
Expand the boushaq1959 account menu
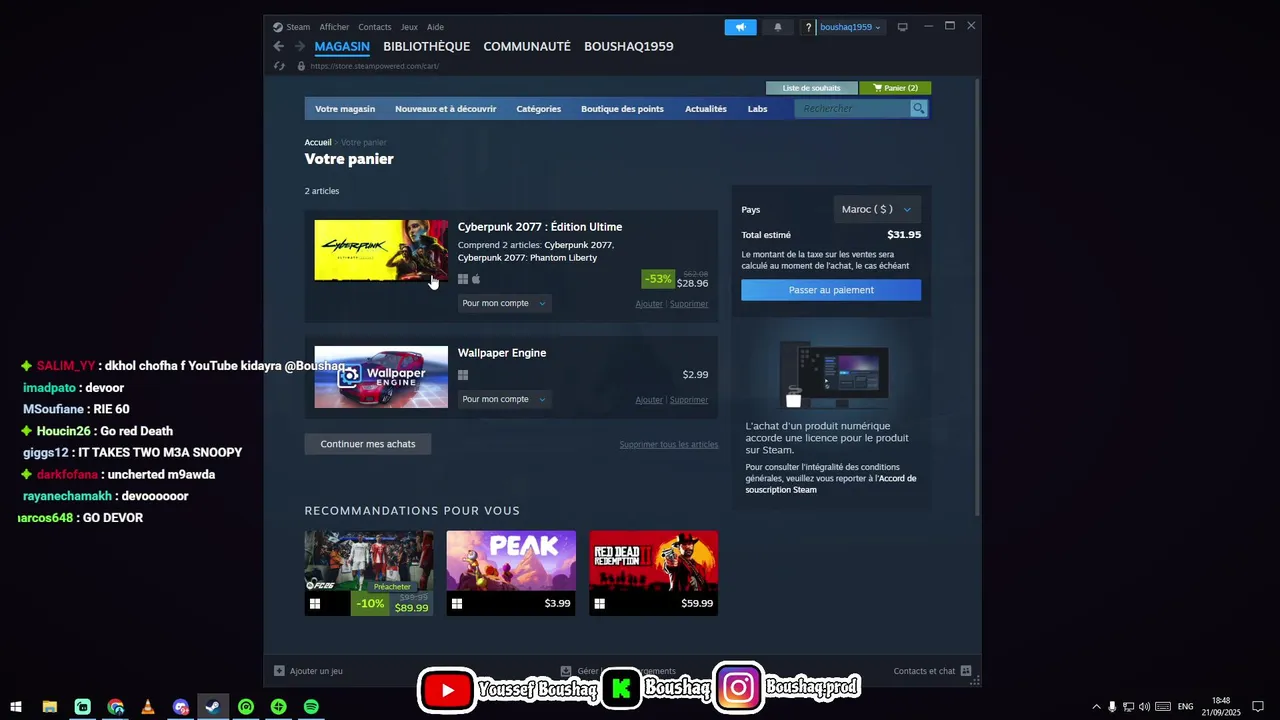[850, 27]
